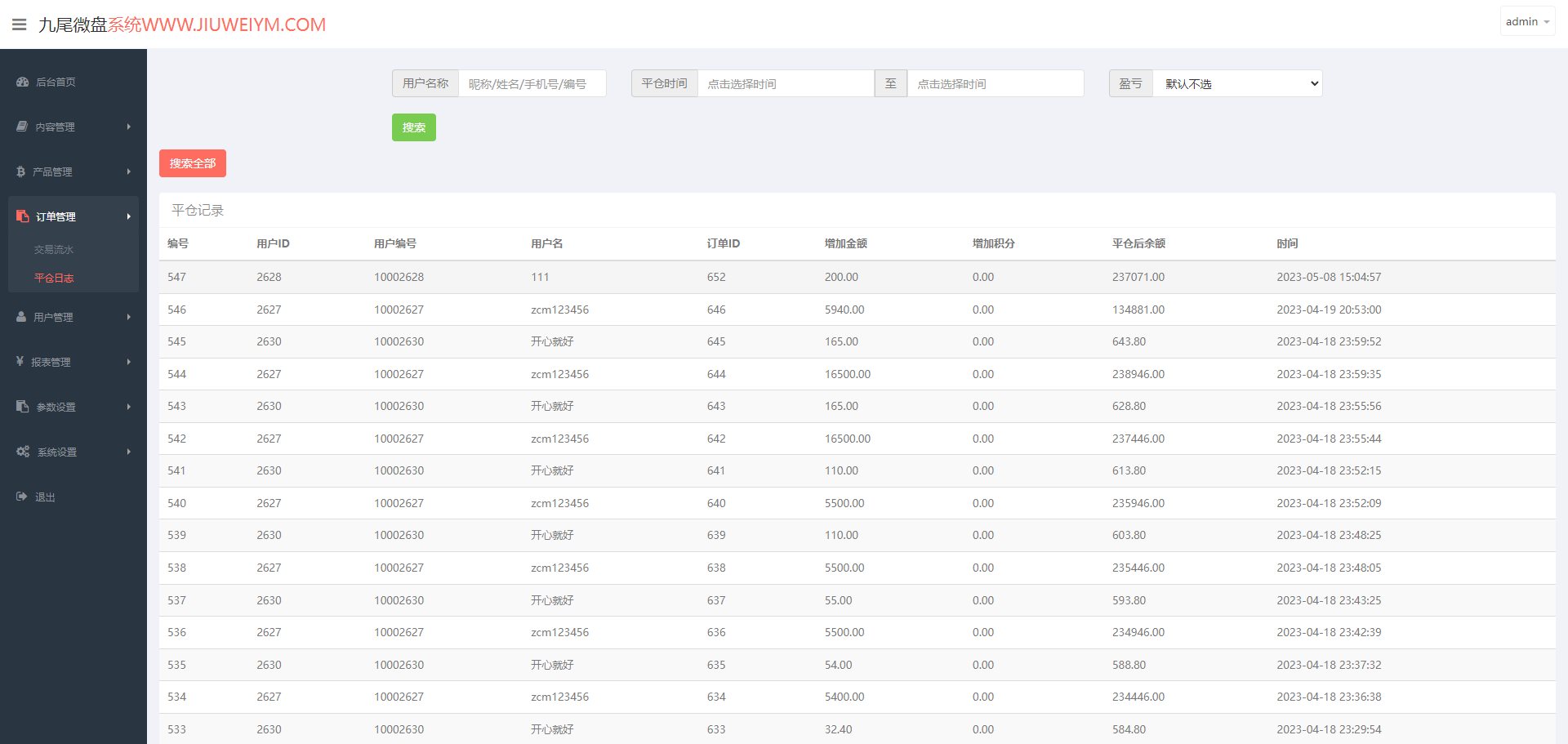Click the 退出 logout icon
This screenshot has width=1568, height=744.
pos(22,497)
